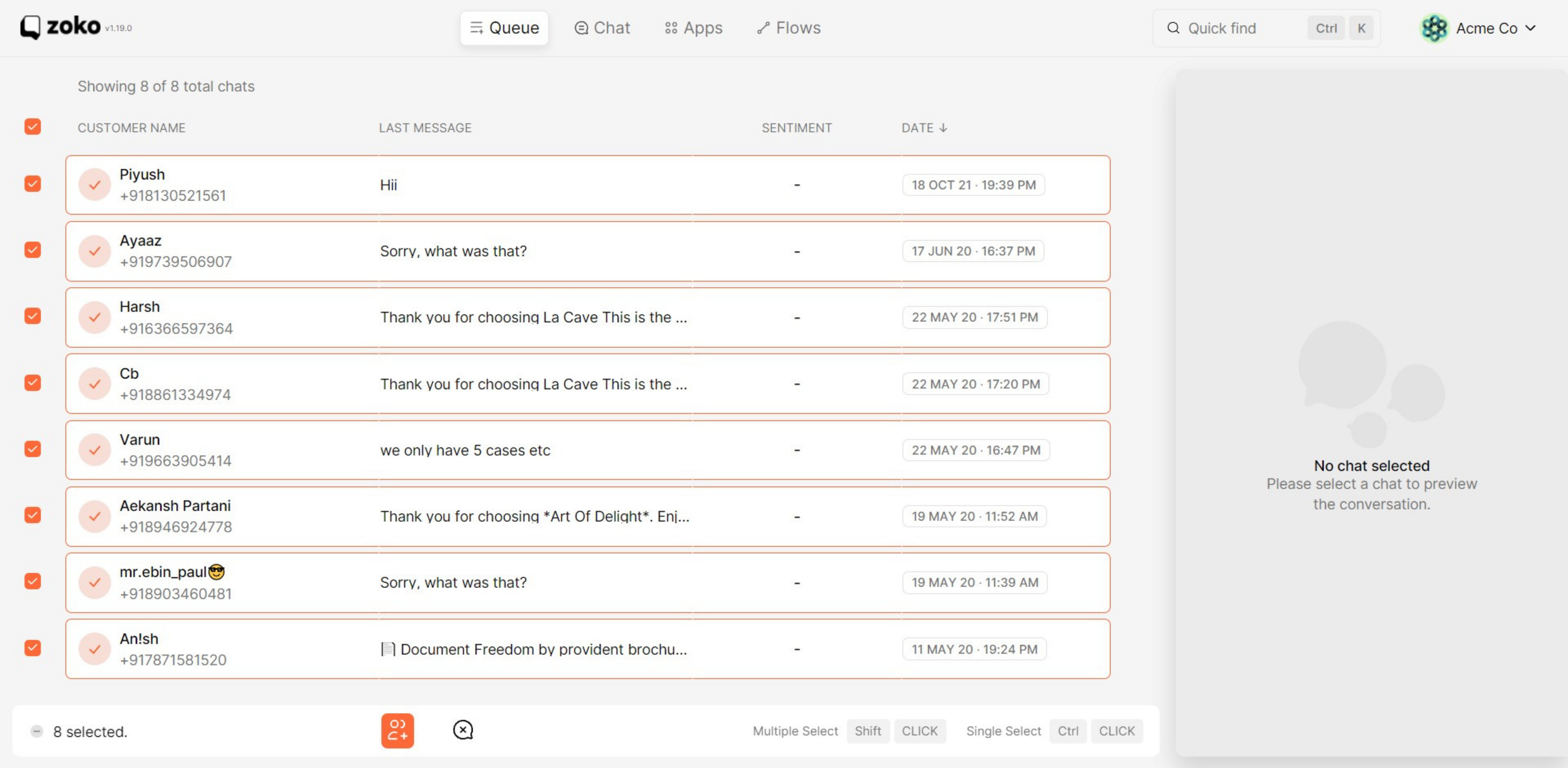Open the Queue tab
1568x768 pixels.
504,28
